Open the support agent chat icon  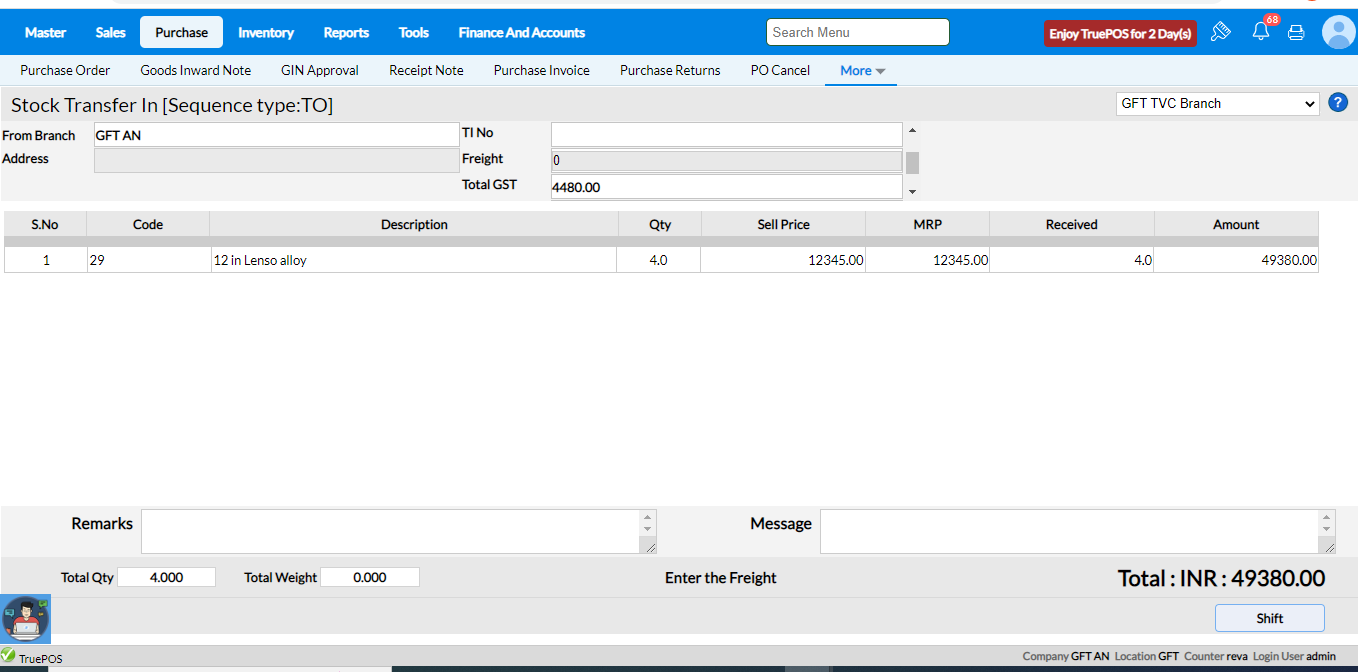(25, 620)
